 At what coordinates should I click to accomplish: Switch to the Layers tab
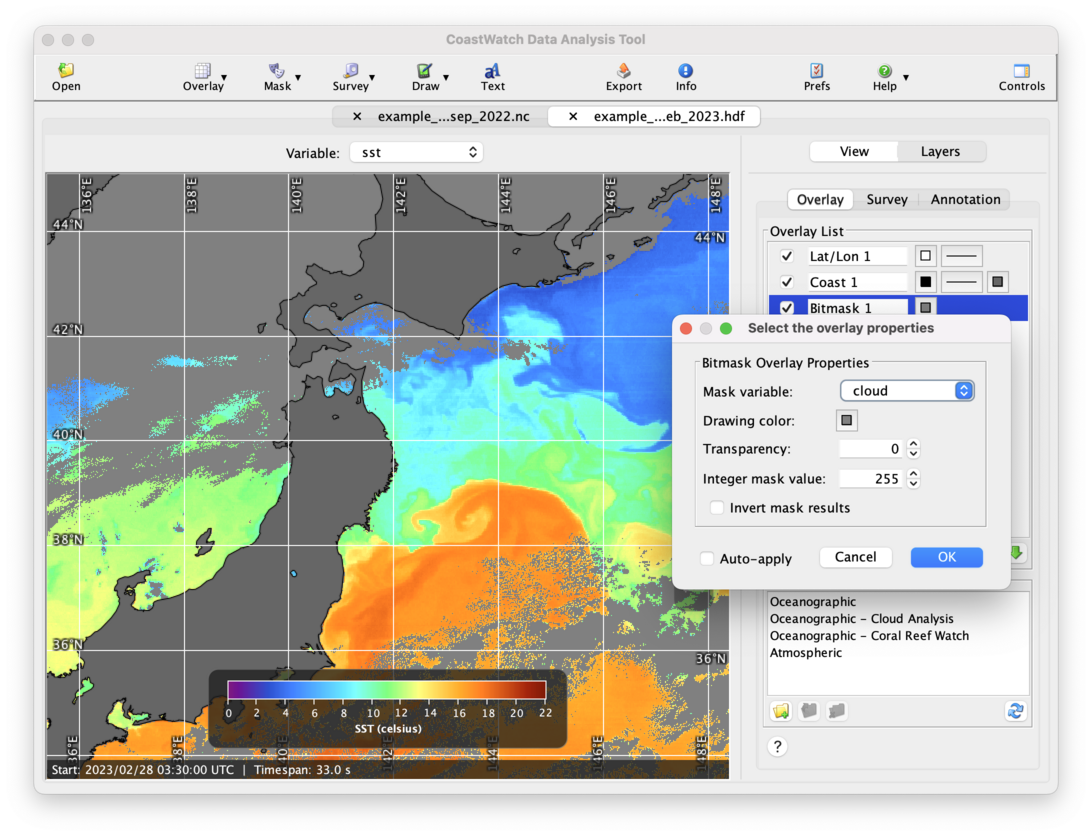pyautogui.click(x=940, y=151)
